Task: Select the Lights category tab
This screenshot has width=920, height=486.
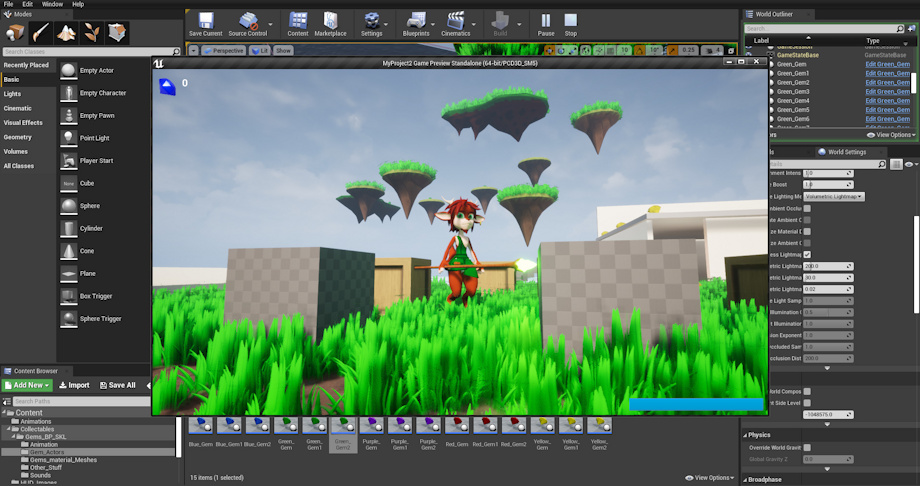Action: [x=12, y=94]
